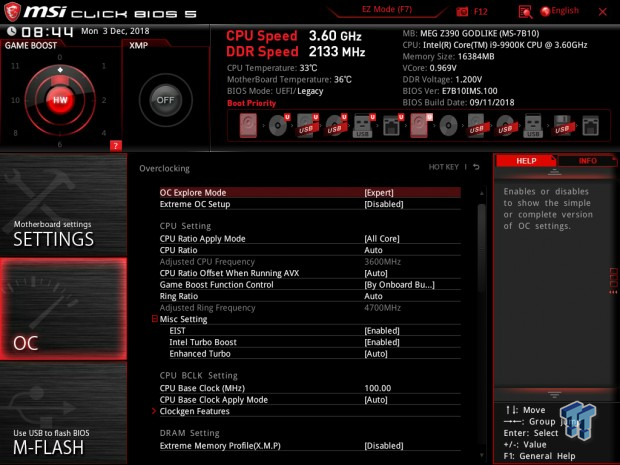Click the scroll down arrow of settings list
Image resolution: width=620 pixels, height=465 pixels.
481,456
